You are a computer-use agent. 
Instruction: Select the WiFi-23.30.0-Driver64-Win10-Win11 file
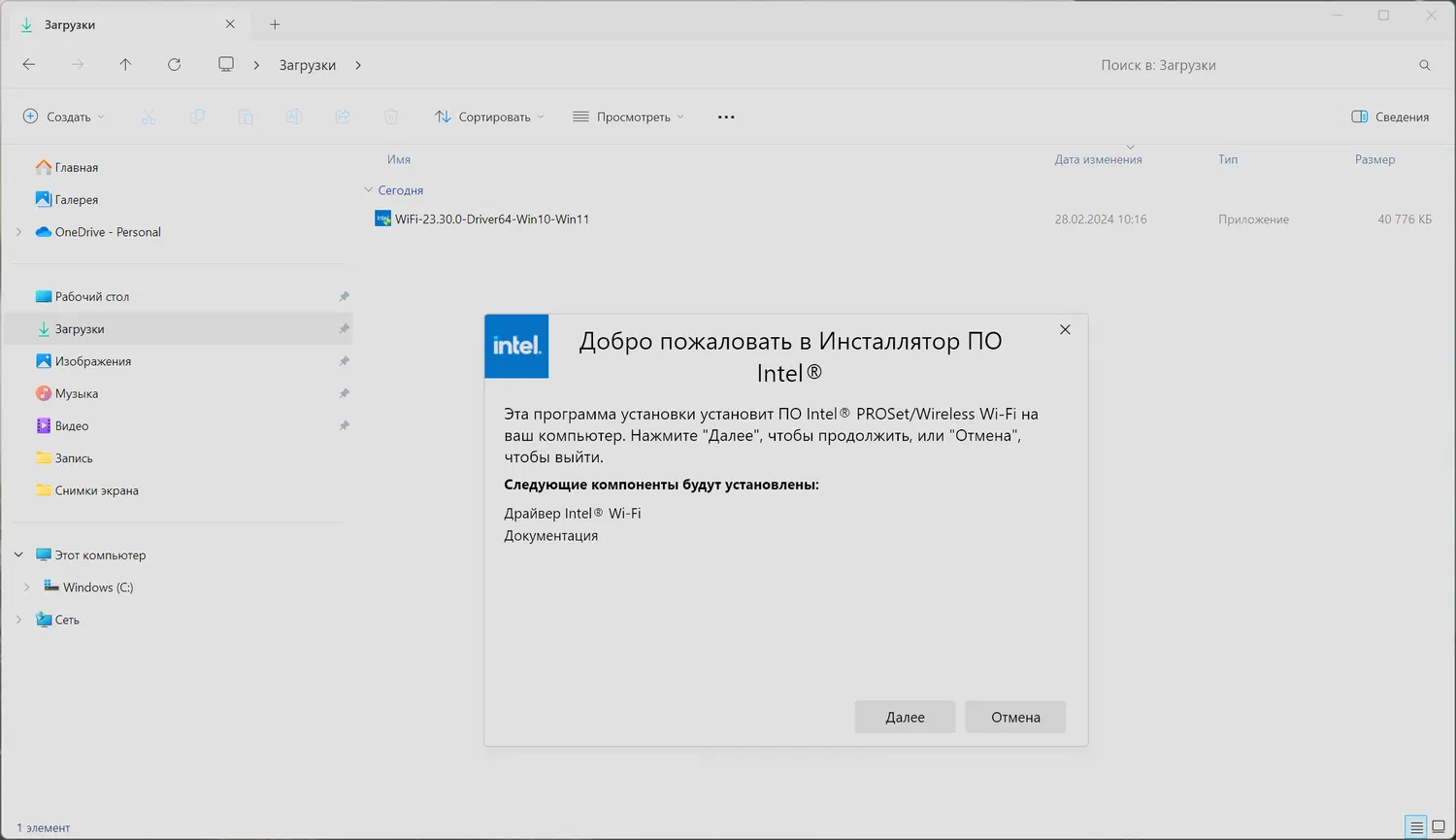tap(492, 219)
